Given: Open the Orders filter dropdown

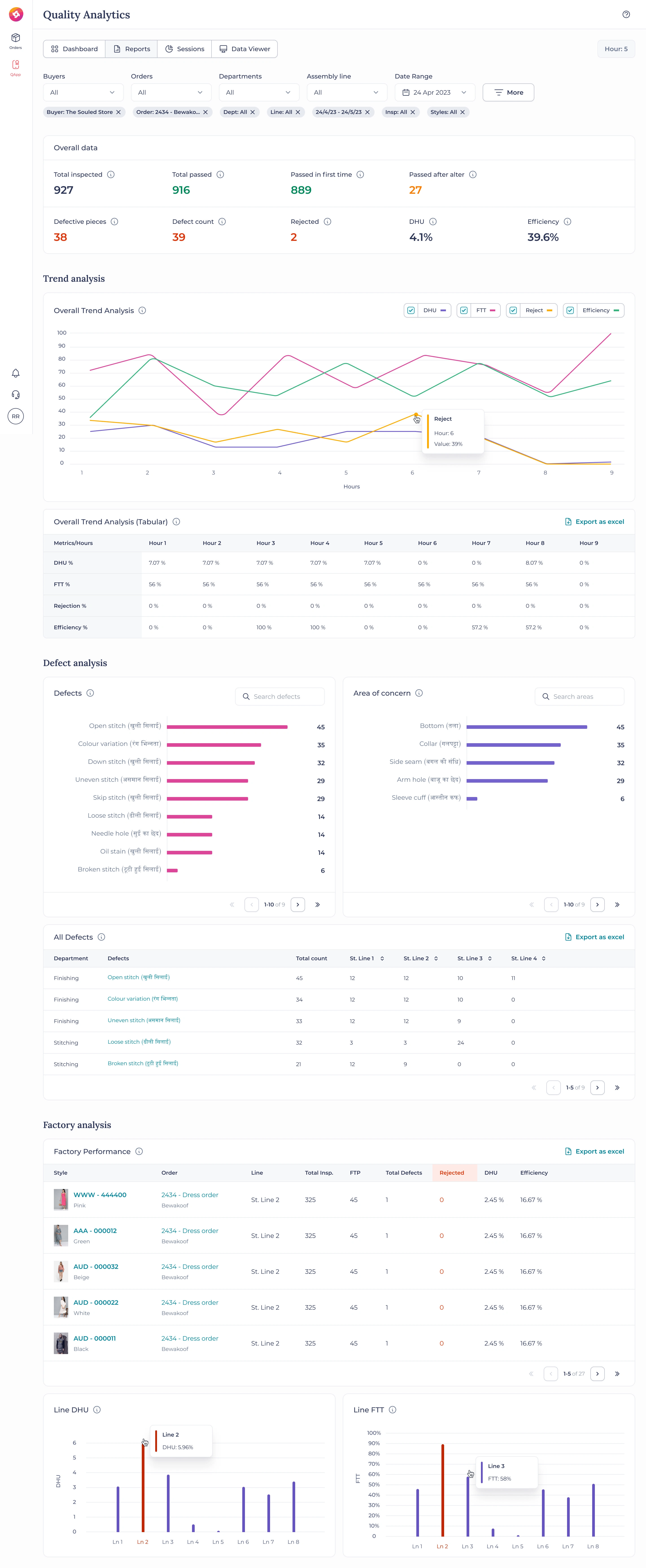Looking at the screenshot, I should tap(171, 93).
